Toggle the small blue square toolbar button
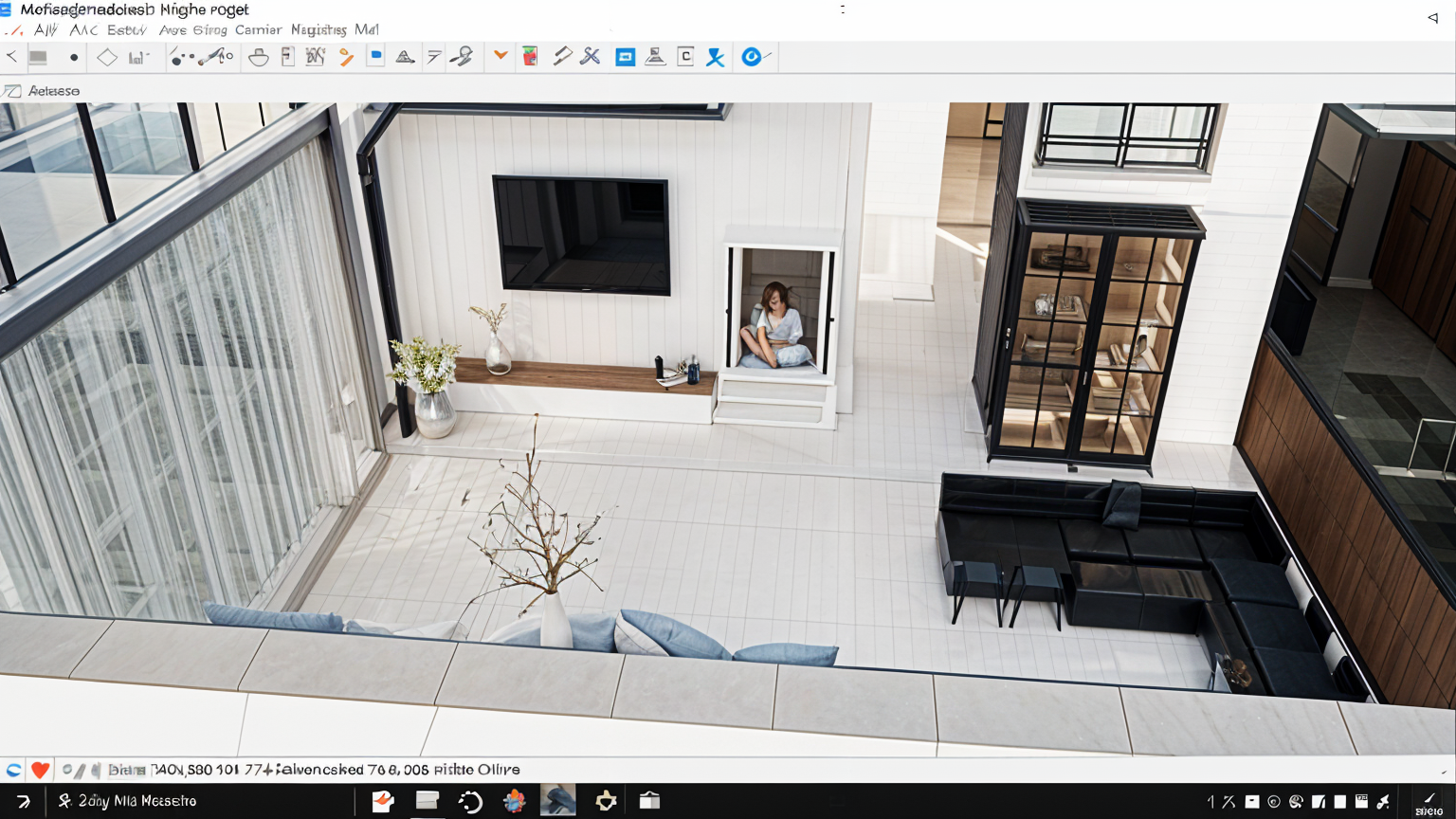The image size is (1456, 819). point(376,57)
